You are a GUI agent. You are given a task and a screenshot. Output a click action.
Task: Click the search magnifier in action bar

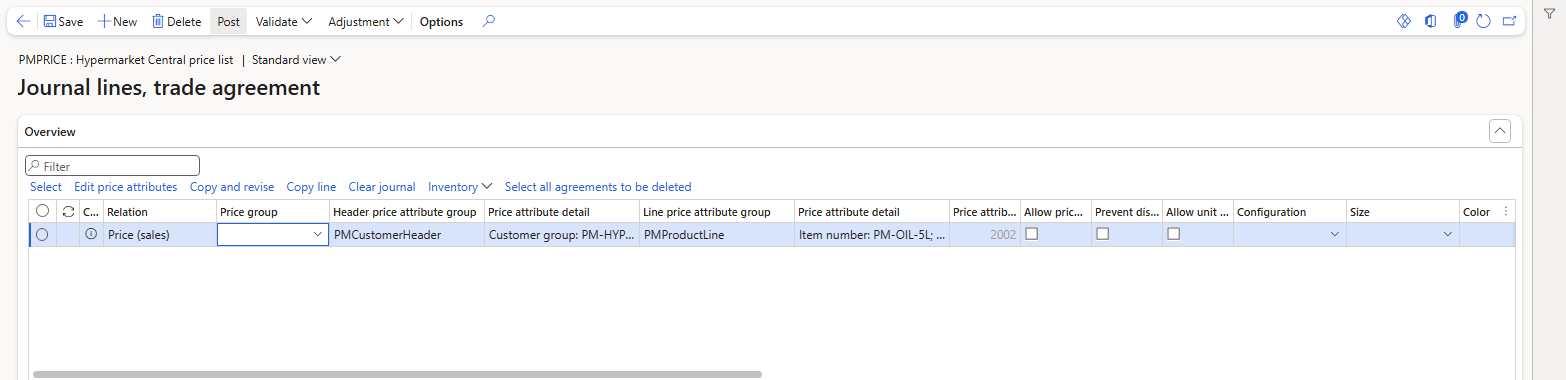point(489,21)
